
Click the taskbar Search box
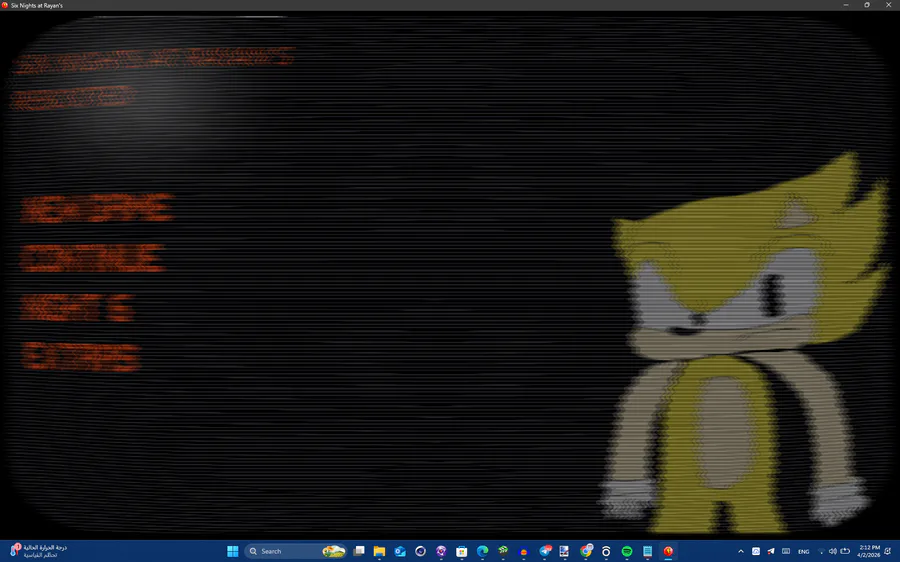[296, 551]
